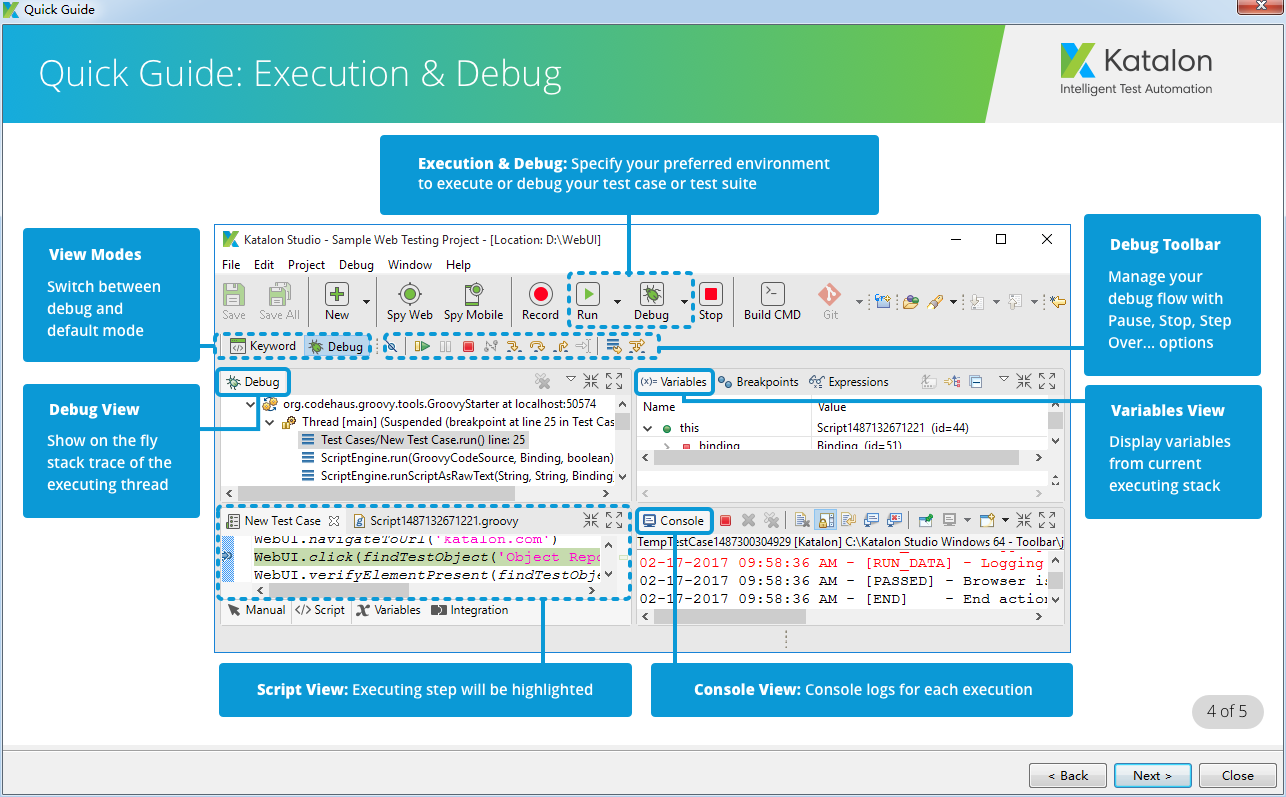
Task: Switch to the Manual tab below the editor
Action: (257, 610)
